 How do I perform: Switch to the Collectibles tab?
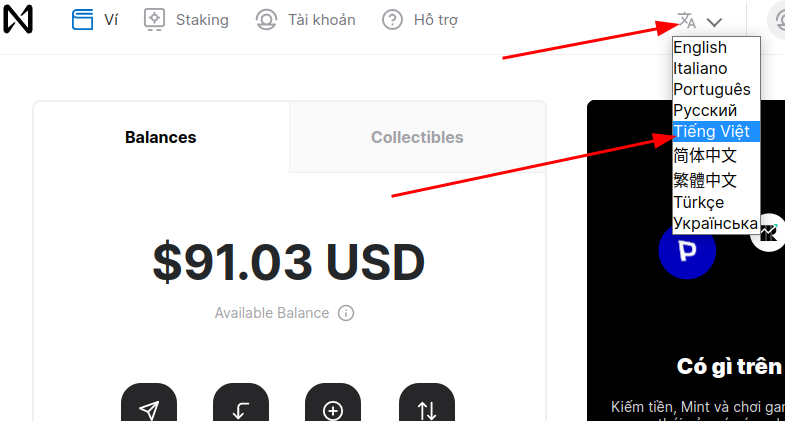tap(417, 137)
